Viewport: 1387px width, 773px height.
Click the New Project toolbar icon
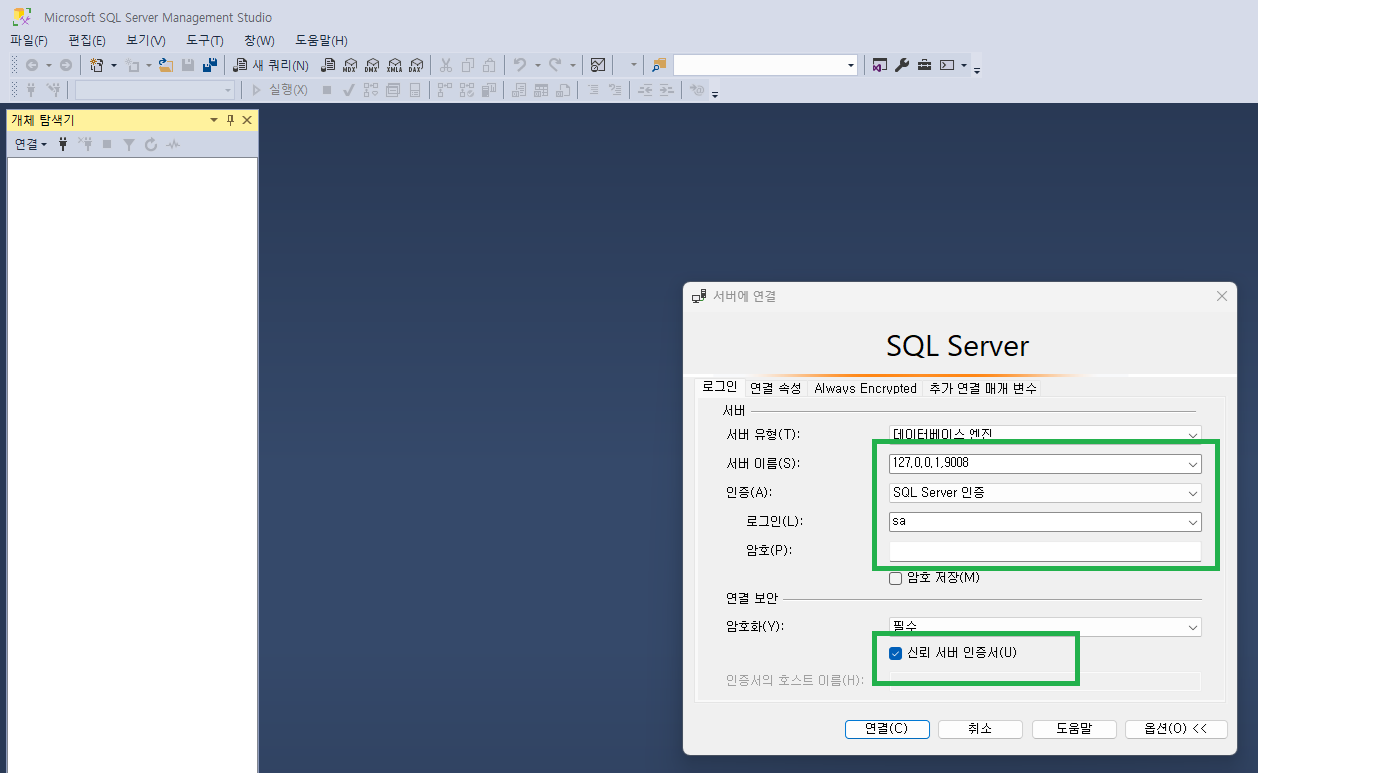97,65
